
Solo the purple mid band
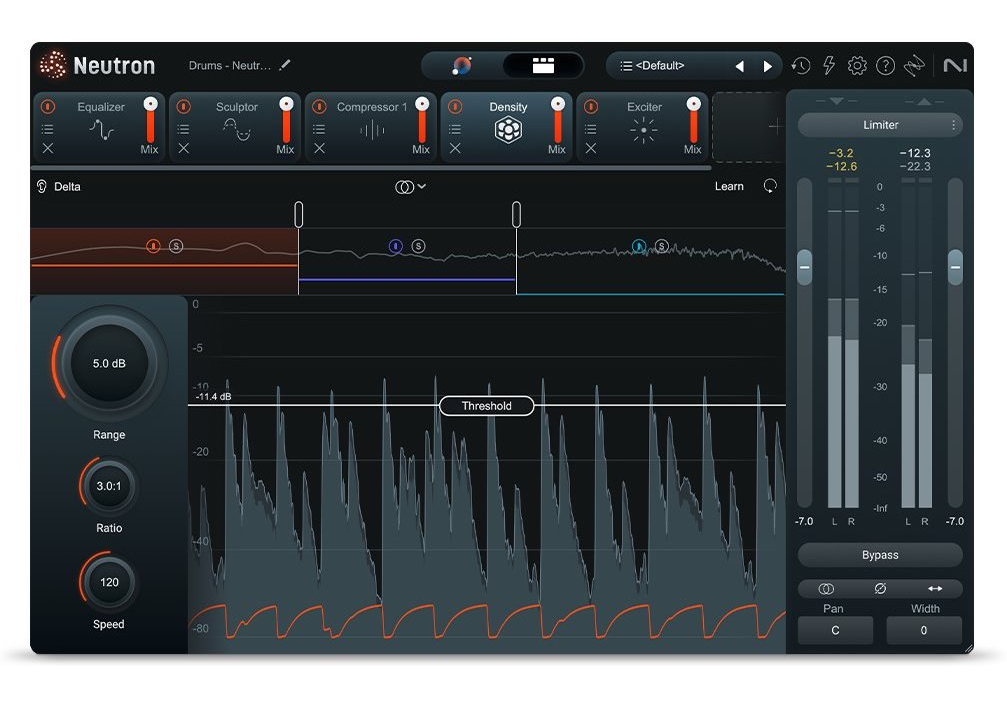(x=418, y=246)
